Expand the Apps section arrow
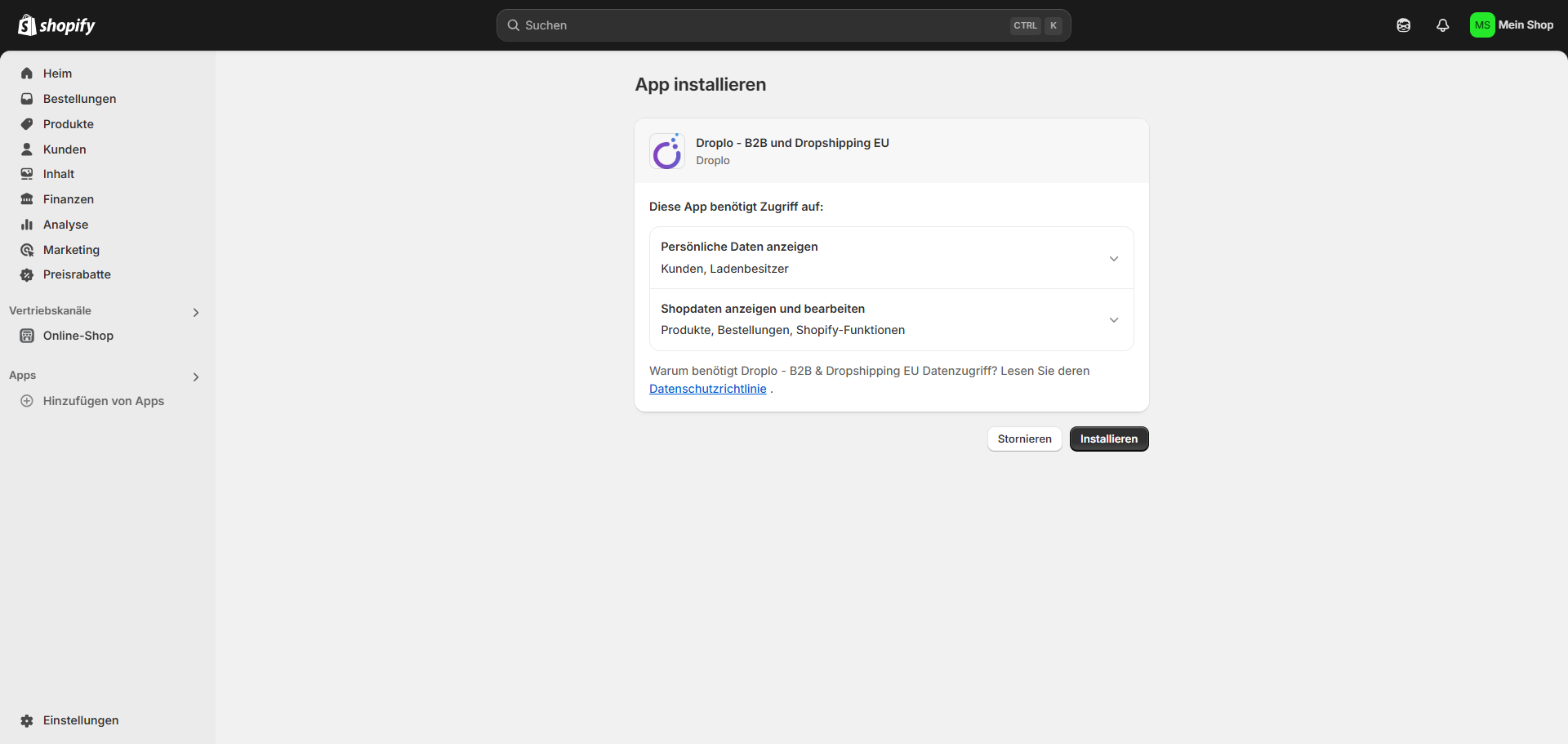1568x744 pixels. (196, 376)
